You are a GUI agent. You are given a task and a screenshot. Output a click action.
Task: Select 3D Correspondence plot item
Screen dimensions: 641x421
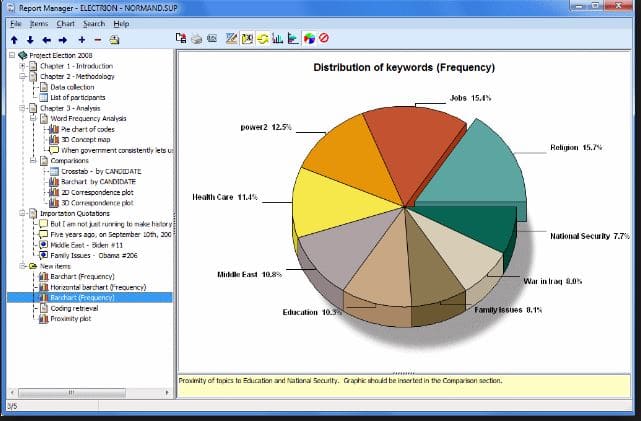[97, 203]
